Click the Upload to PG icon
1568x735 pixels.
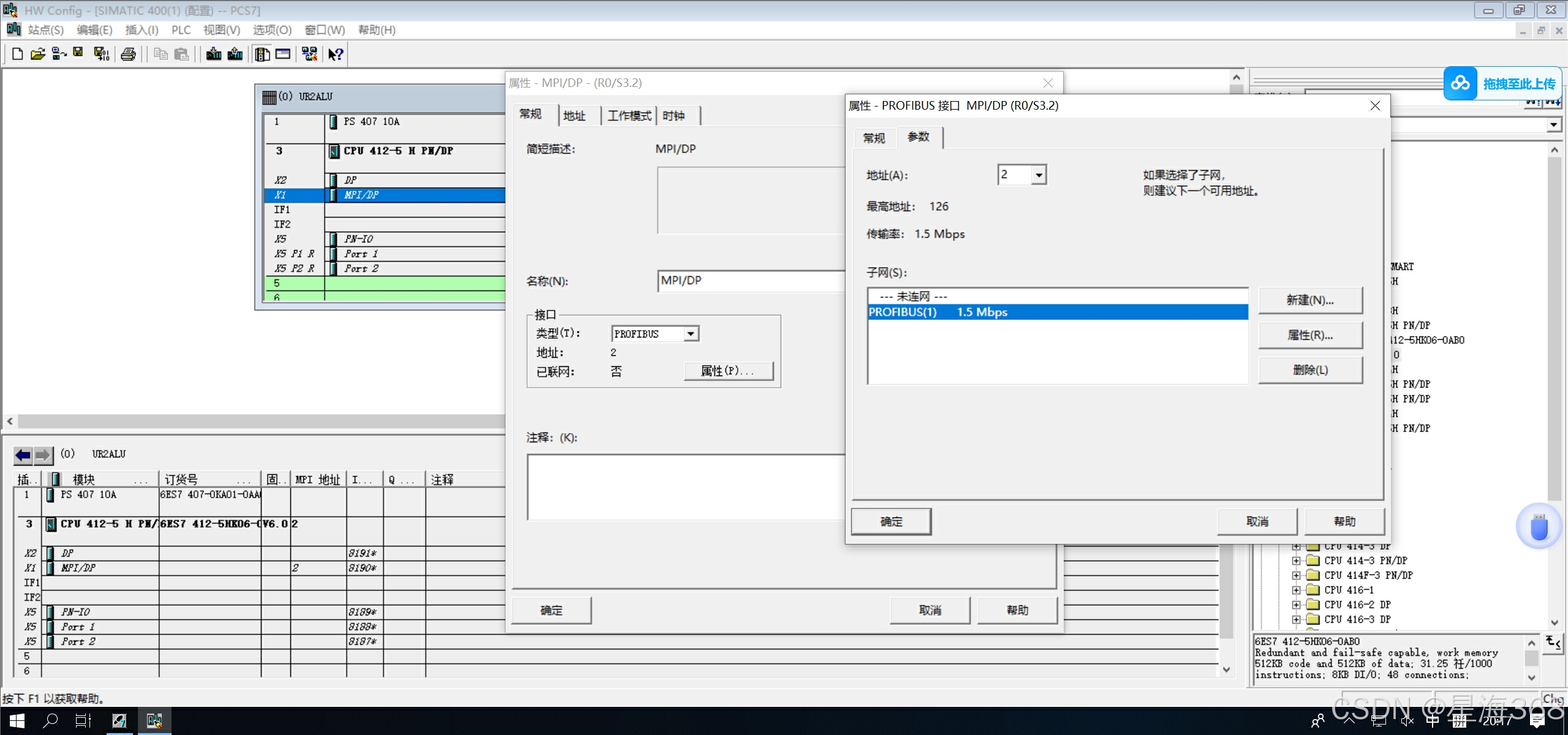(x=235, y=54)
